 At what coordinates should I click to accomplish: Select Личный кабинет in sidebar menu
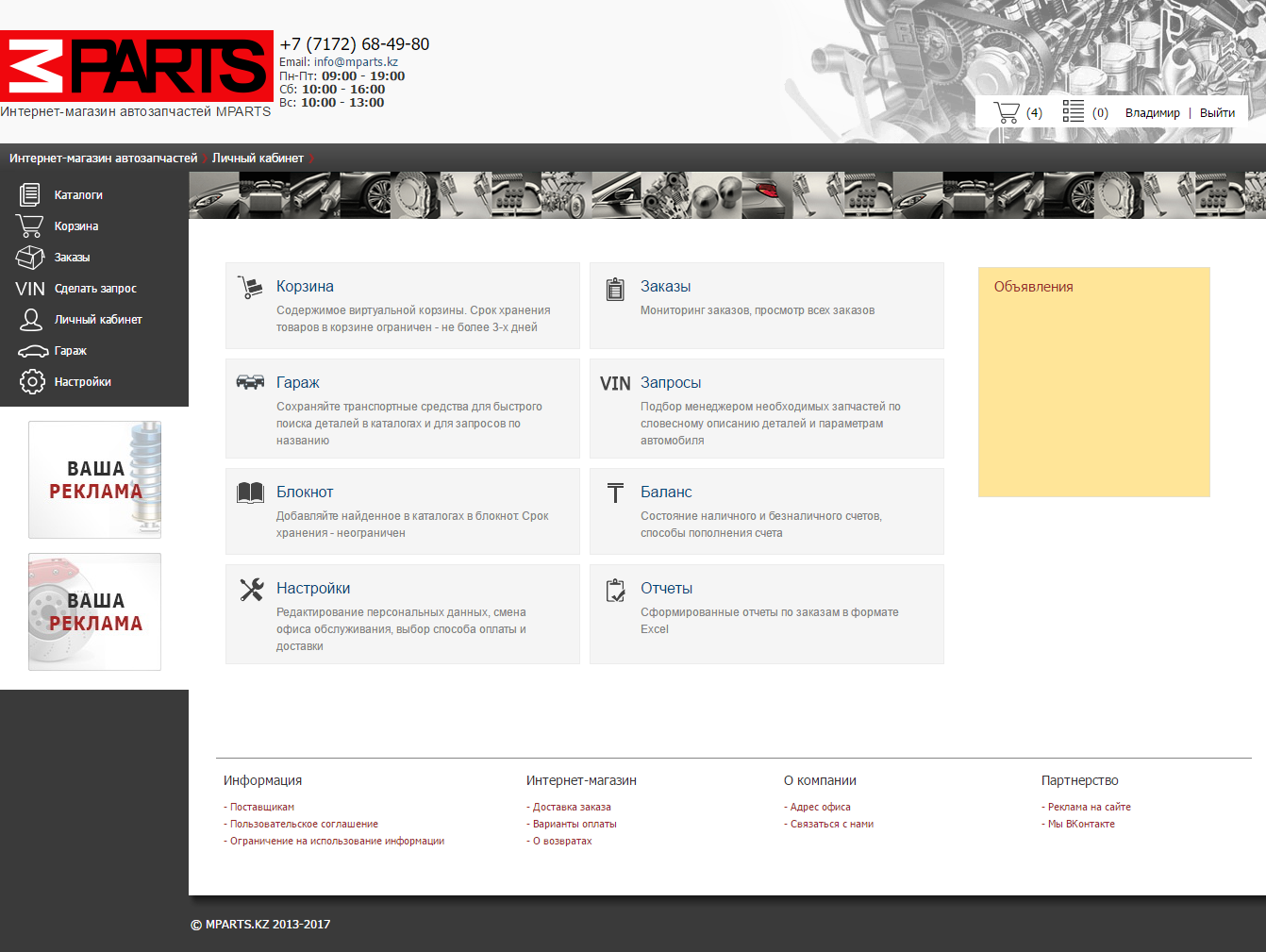[98, 320]
